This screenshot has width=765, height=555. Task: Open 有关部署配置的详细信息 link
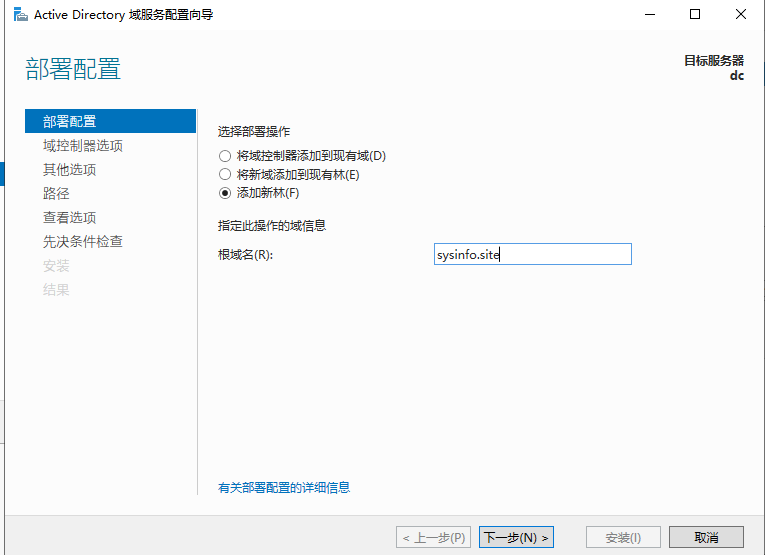pos(284,487)
